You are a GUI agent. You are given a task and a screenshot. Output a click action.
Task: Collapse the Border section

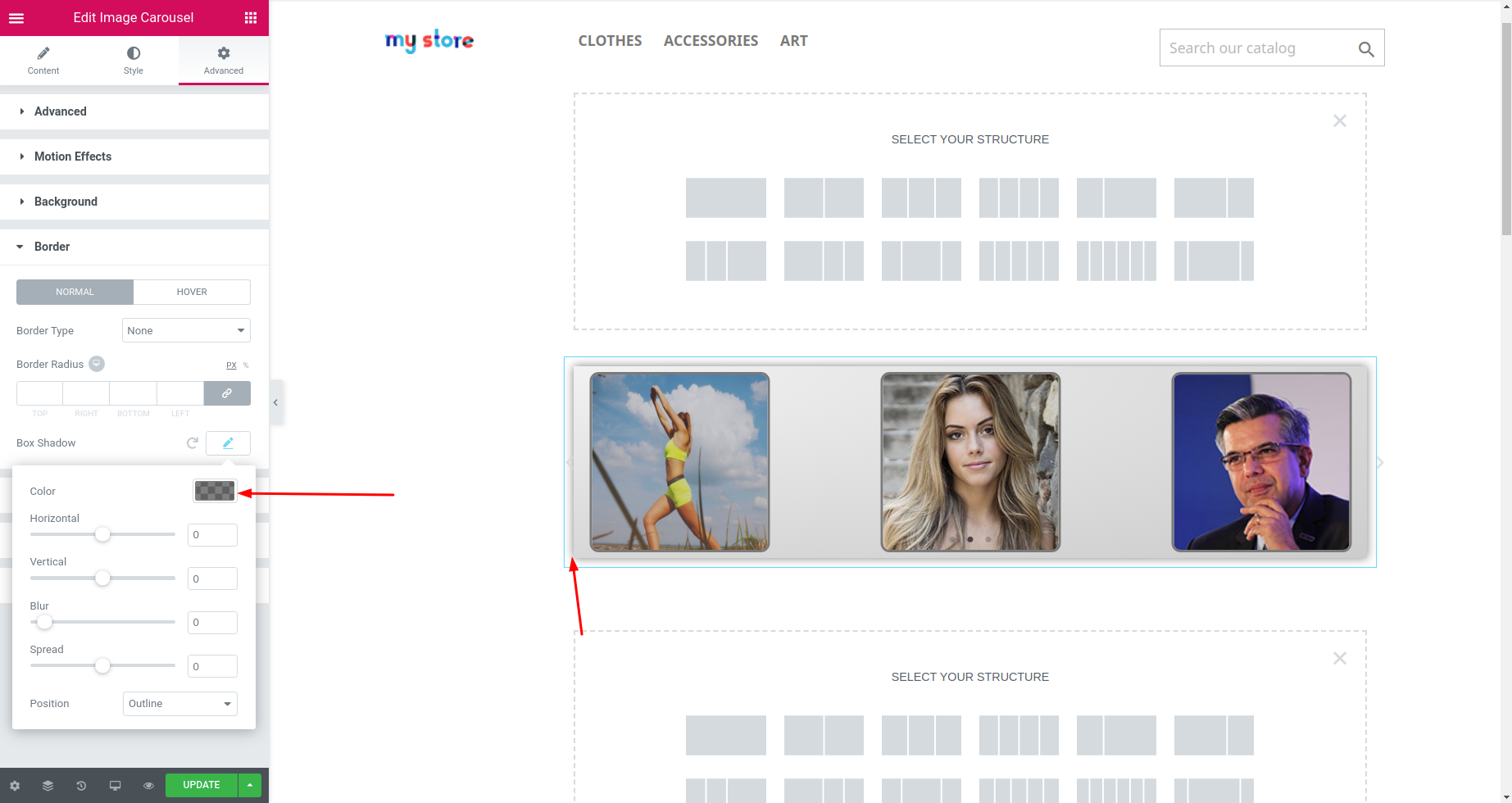click(134, 247)
